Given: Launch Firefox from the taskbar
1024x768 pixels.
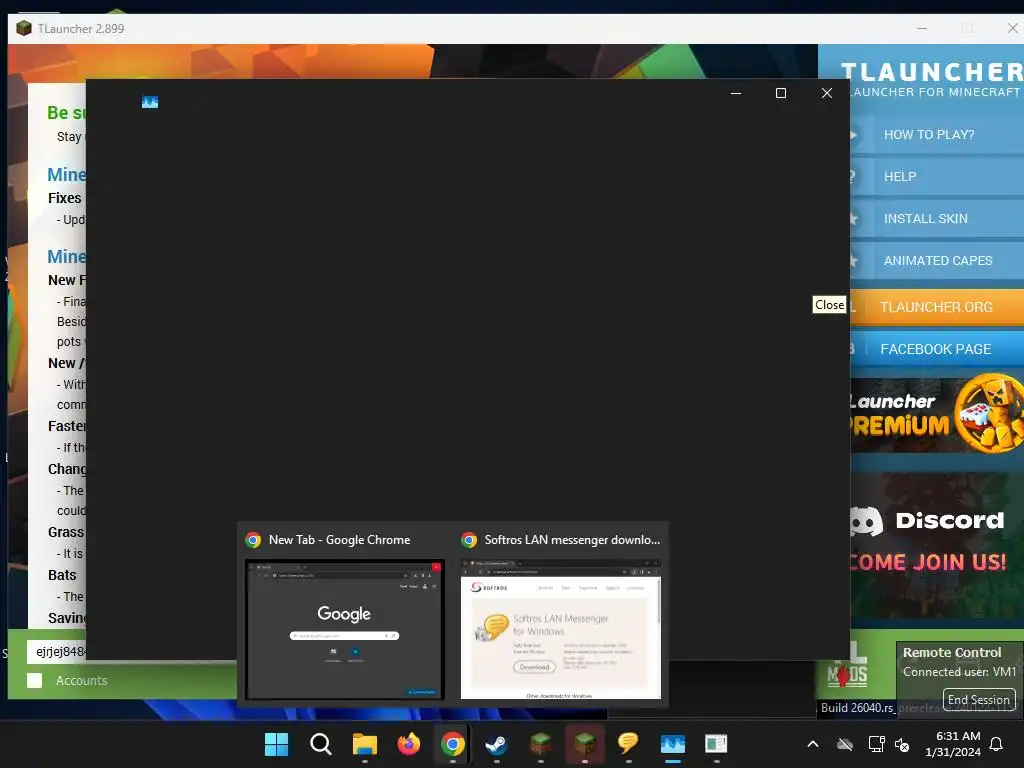Looking at the screenshot, I should point(409,744).
